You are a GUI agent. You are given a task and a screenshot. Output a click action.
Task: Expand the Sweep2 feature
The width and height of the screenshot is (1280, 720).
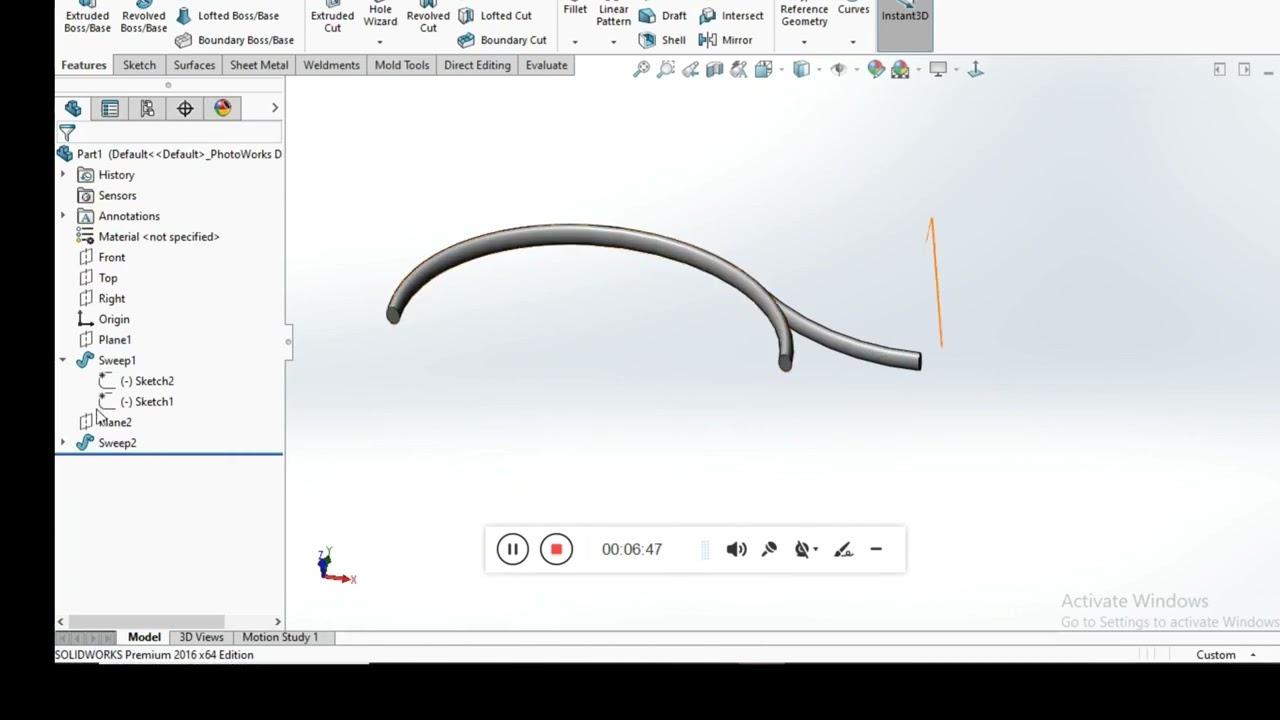63,443
